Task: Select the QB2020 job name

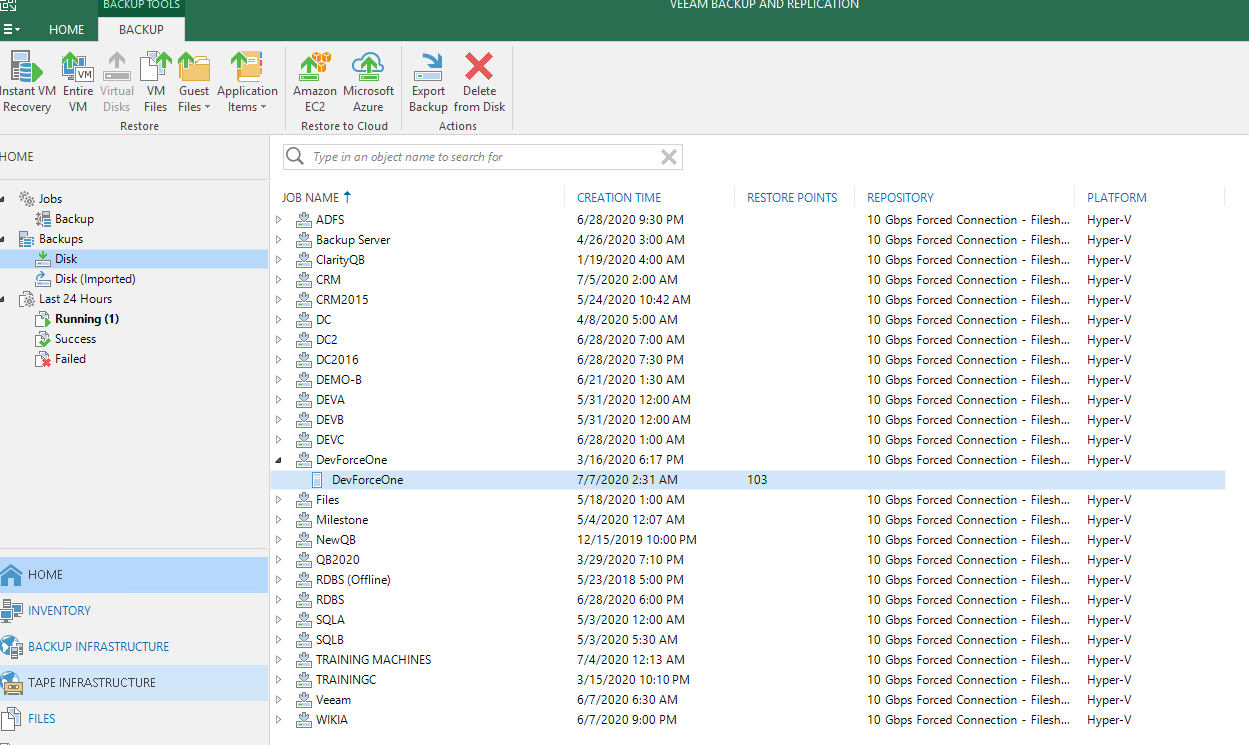Action: tap(338, 559)
